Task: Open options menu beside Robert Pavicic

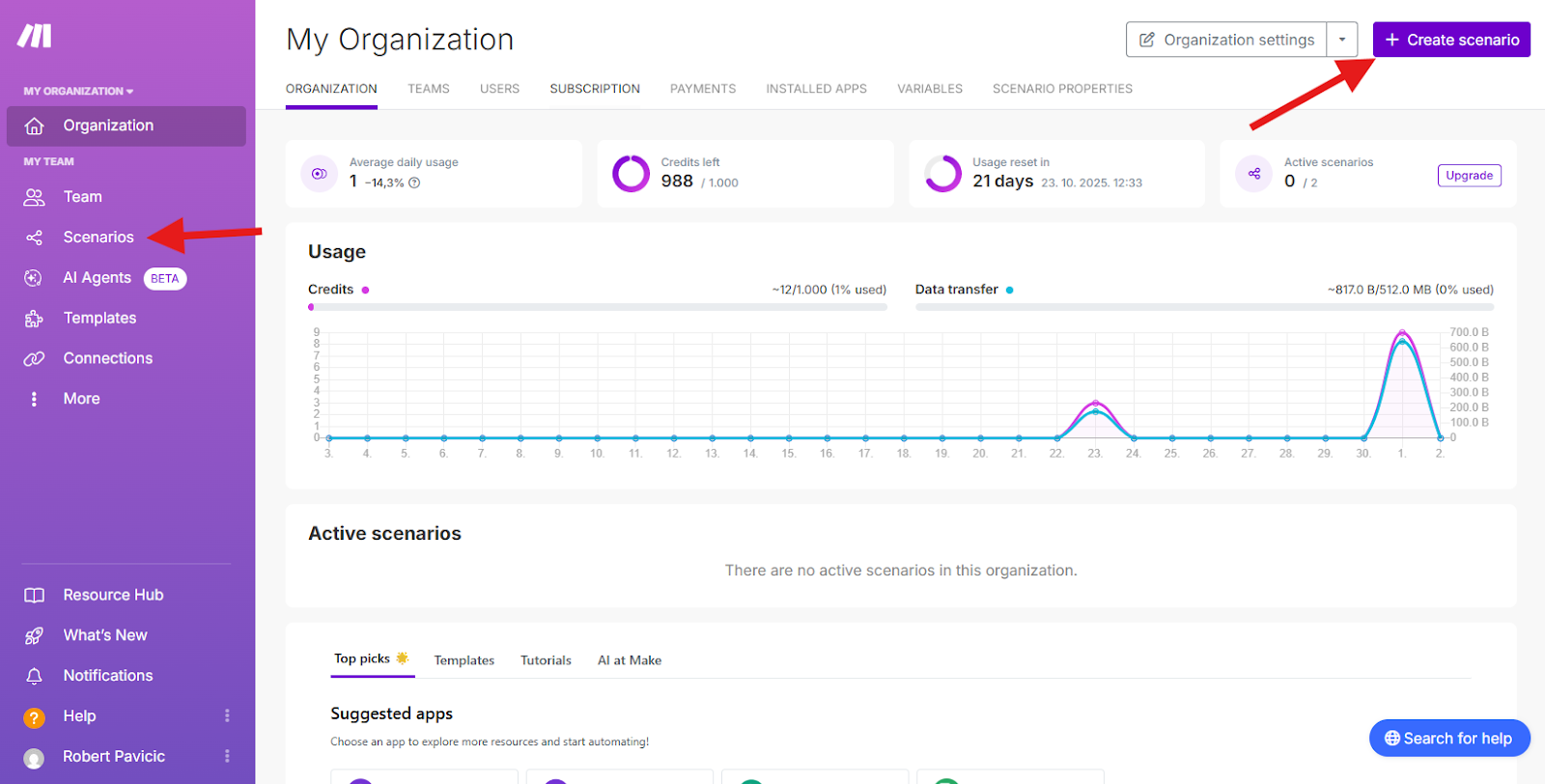Action: [x=227, y=756]
